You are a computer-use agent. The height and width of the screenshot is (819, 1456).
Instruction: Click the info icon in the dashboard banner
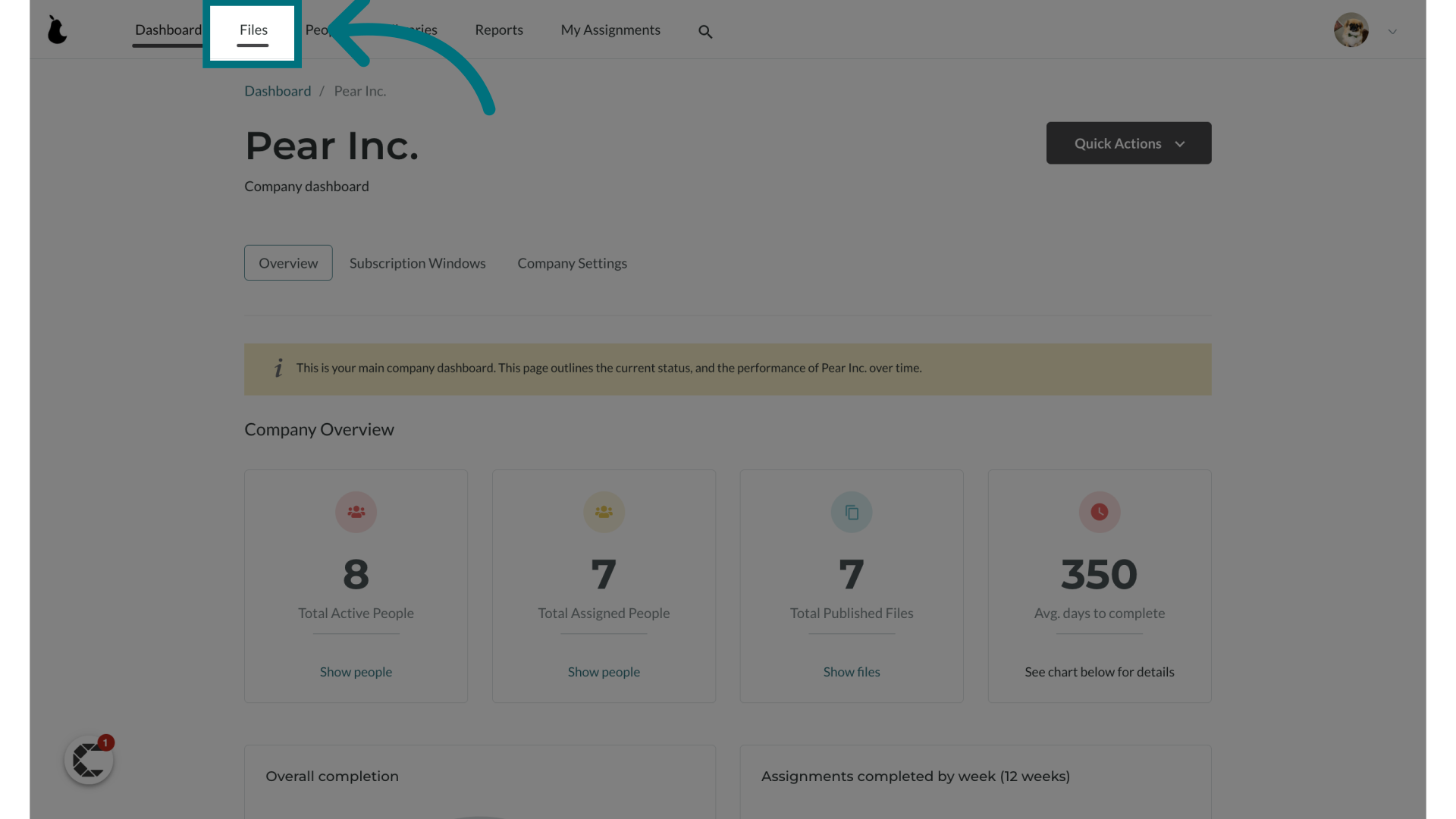[x=279, y=368]
